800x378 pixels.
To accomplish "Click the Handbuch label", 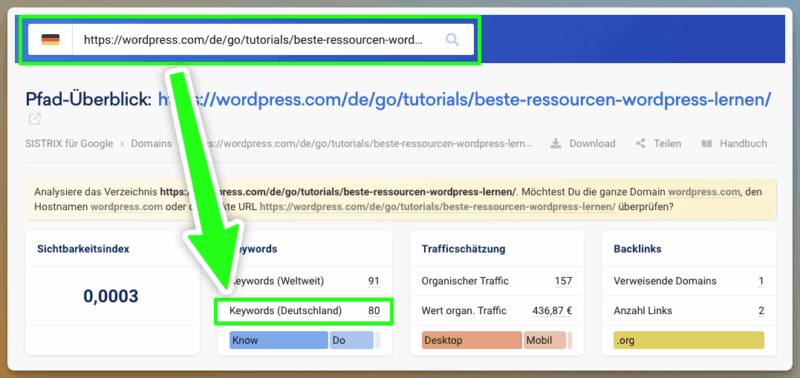I will (743, 144).
